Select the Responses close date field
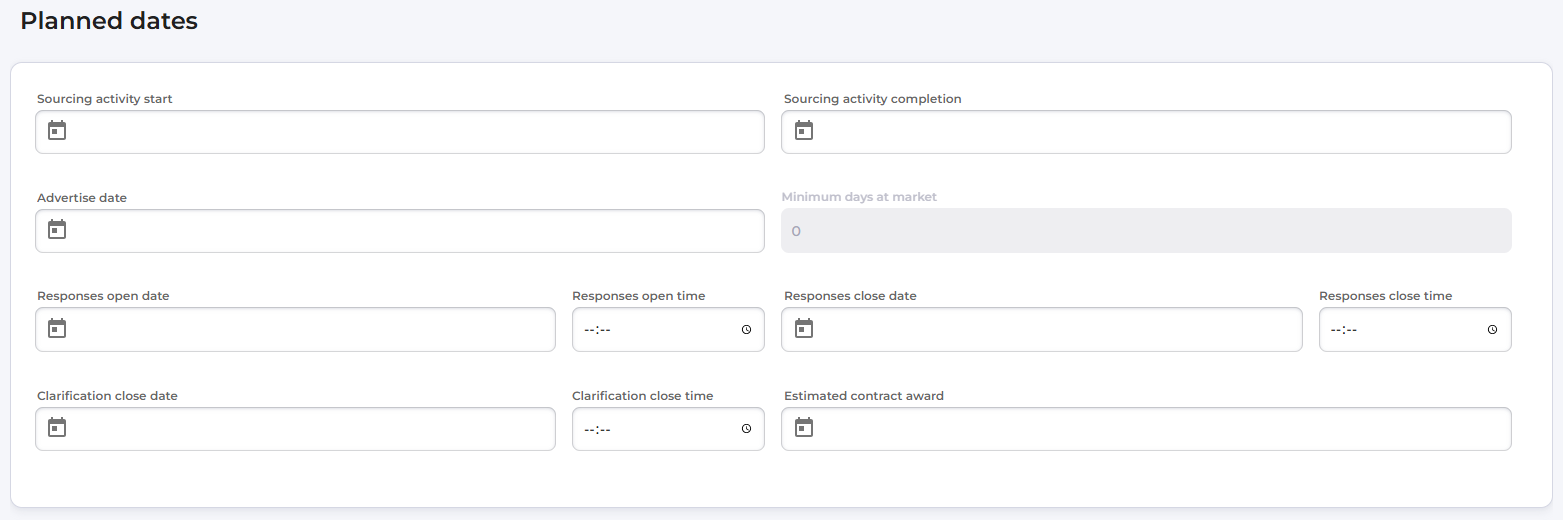Screen dimensions: 1563x520 point(1052,330)
